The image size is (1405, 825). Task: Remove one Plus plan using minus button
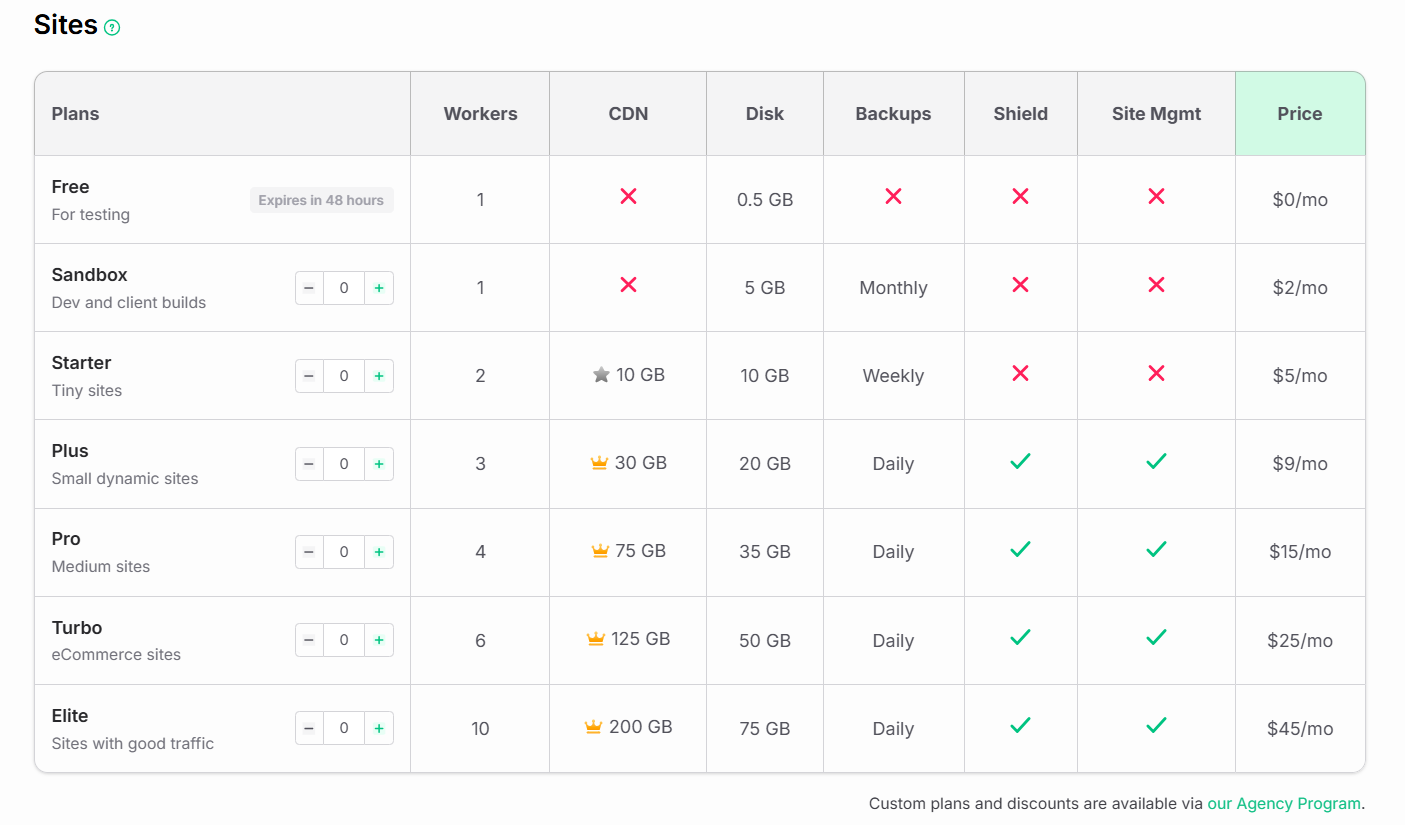click(309, 464)
